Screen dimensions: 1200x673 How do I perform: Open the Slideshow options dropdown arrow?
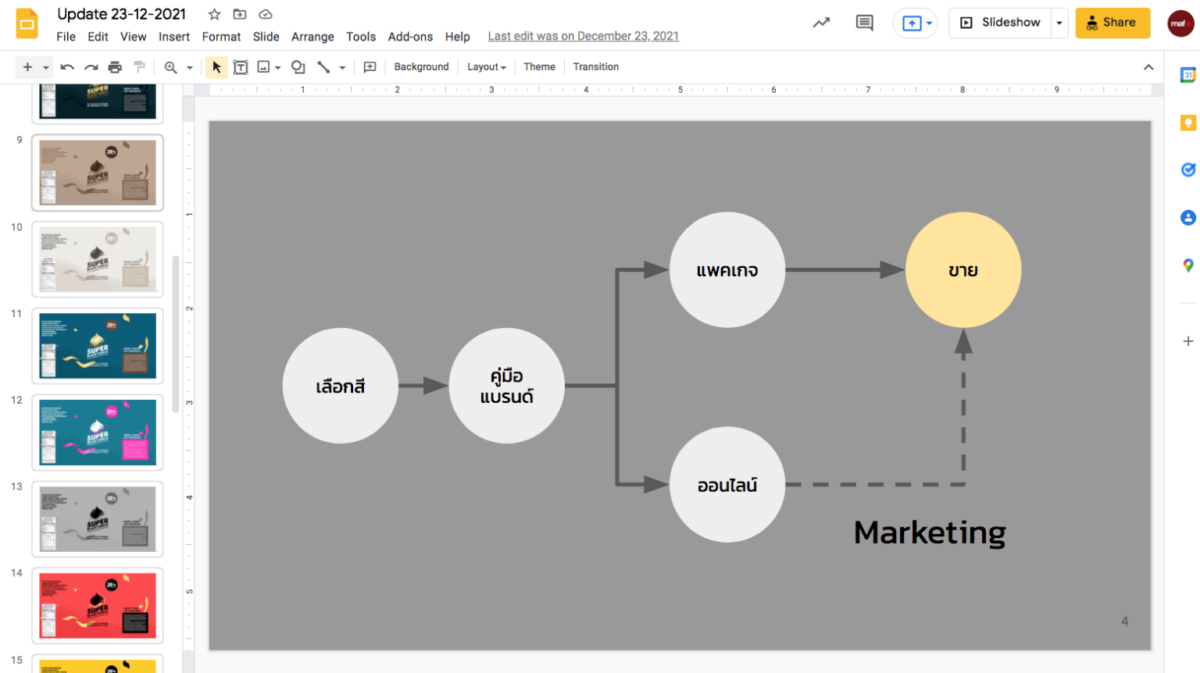[1059, 23]
